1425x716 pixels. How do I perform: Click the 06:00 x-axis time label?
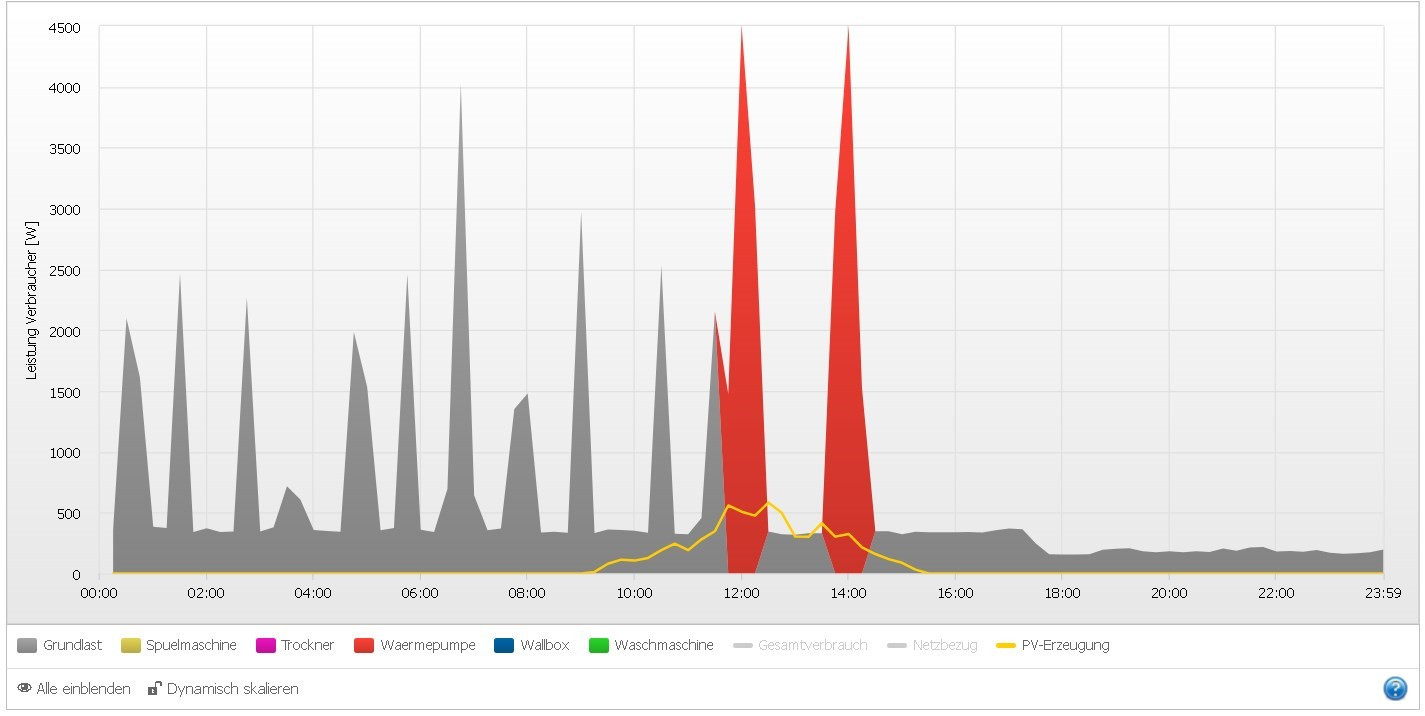tap(420, 593)
